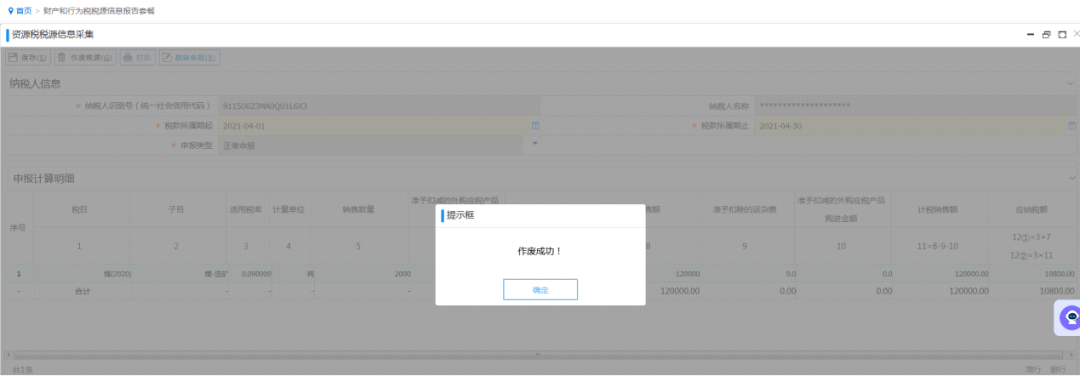Restore the 资源税税源信息采集 panel window
This screenshot has height=376, width=1080.
pyautogui.click(x=1046, y=34)
